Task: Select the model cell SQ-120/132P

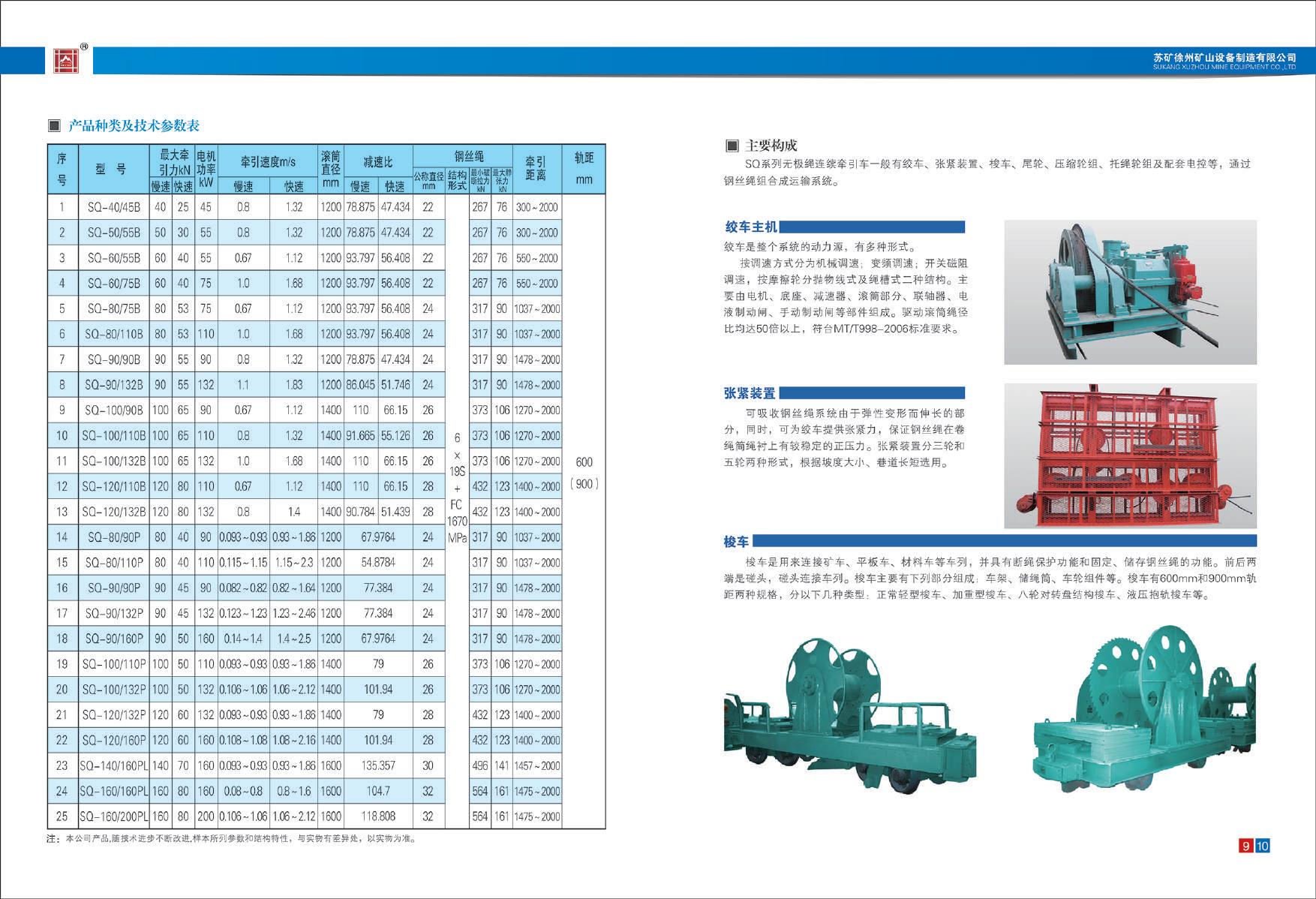Action: pyautogui.click(x=113, y=714)
